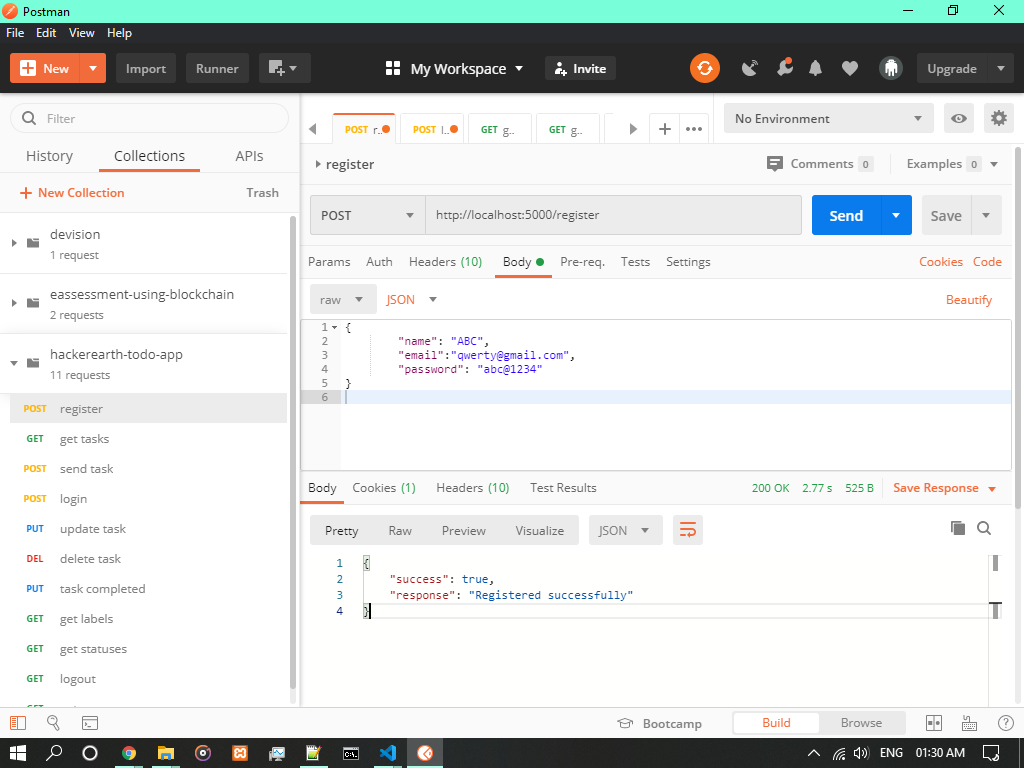Switch to two-pane layout icon
Image resolution: width=1024 pixels, height=768 pixels.
click(x=934, y=723)
